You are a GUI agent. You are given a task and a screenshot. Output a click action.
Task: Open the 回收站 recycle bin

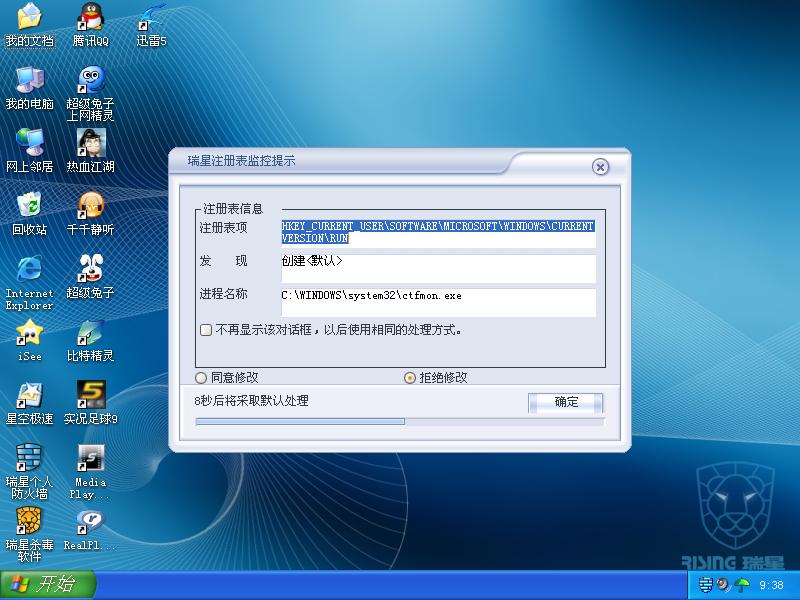[30, 214]
